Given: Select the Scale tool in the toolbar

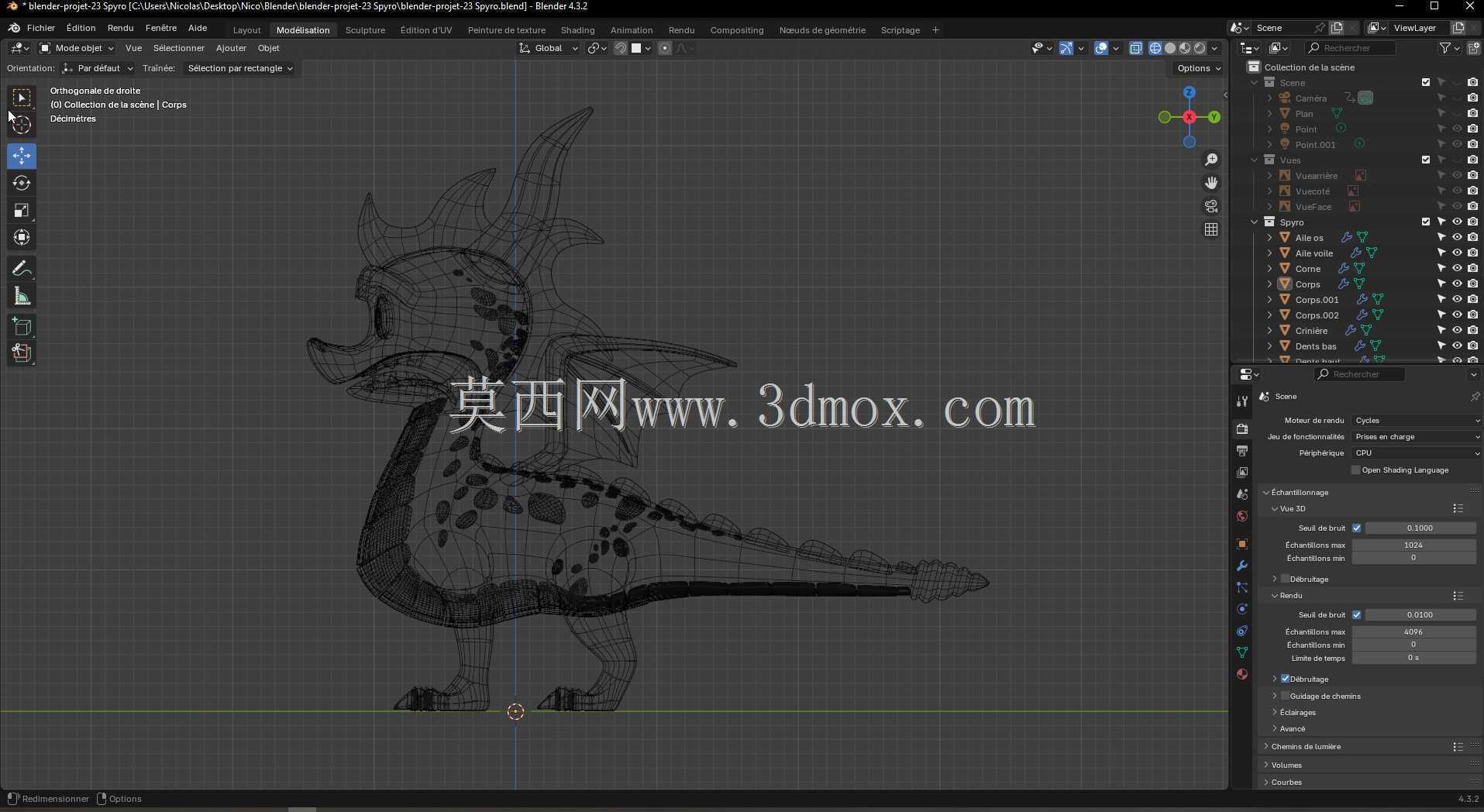Looking at the screenshot, I should [22, 210].
